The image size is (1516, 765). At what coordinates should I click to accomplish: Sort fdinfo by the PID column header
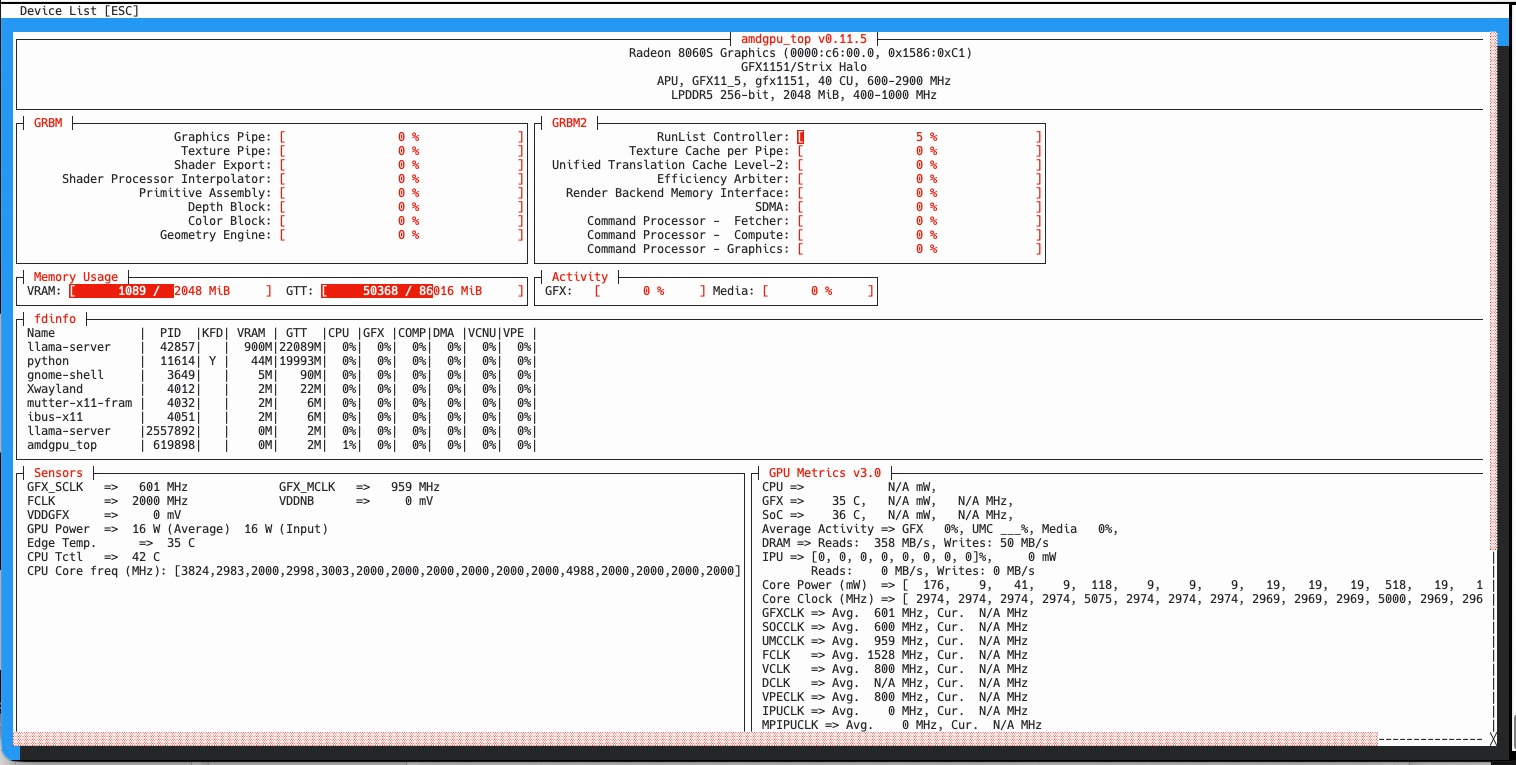click(170, 333)
